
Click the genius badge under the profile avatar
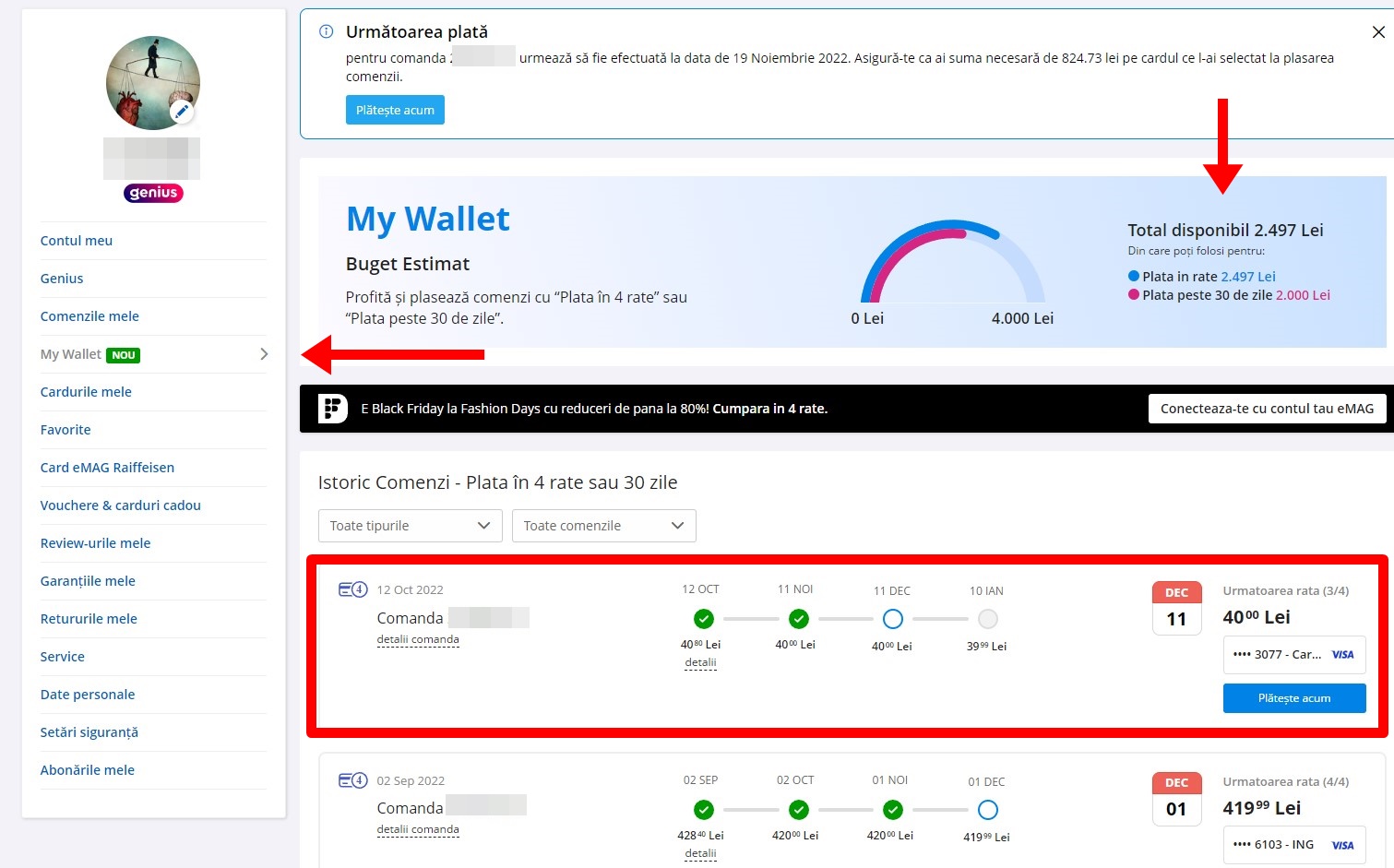[x=152, y=193]
